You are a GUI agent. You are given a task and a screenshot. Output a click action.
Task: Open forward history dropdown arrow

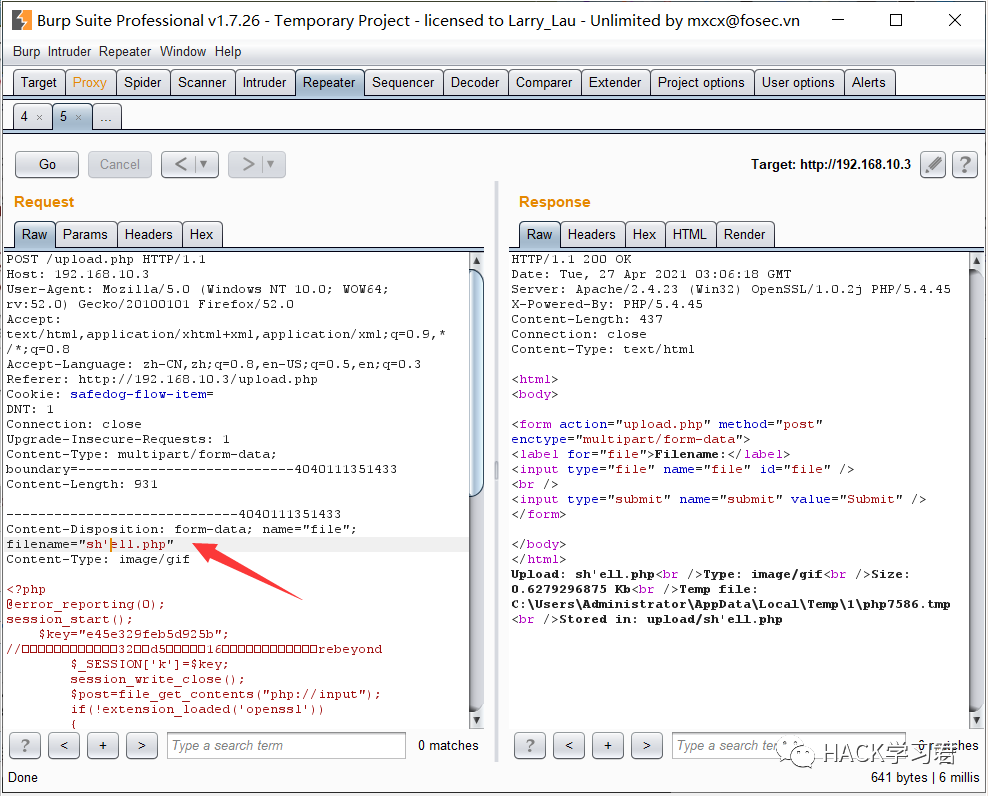[272, 164]
